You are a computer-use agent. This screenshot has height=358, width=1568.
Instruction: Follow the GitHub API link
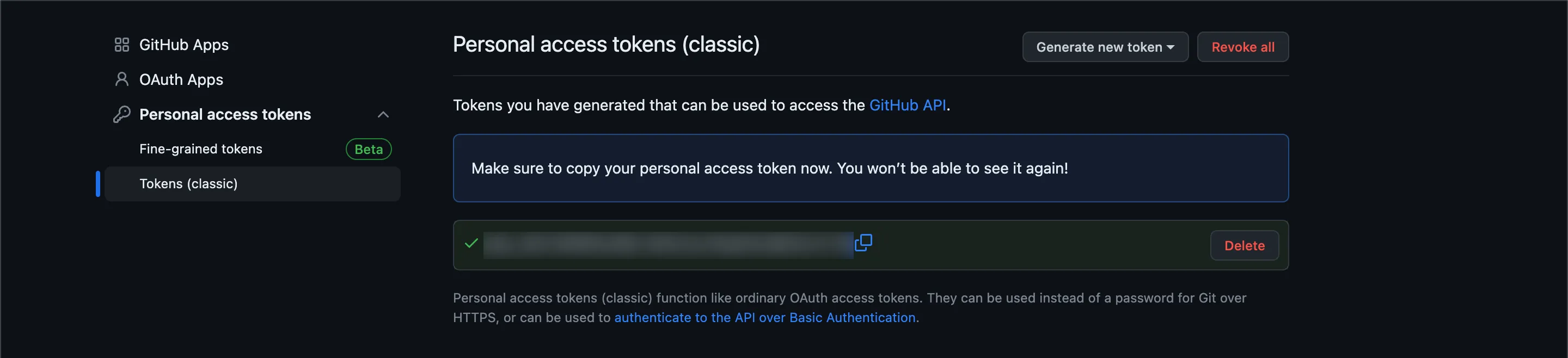[907, 105]
